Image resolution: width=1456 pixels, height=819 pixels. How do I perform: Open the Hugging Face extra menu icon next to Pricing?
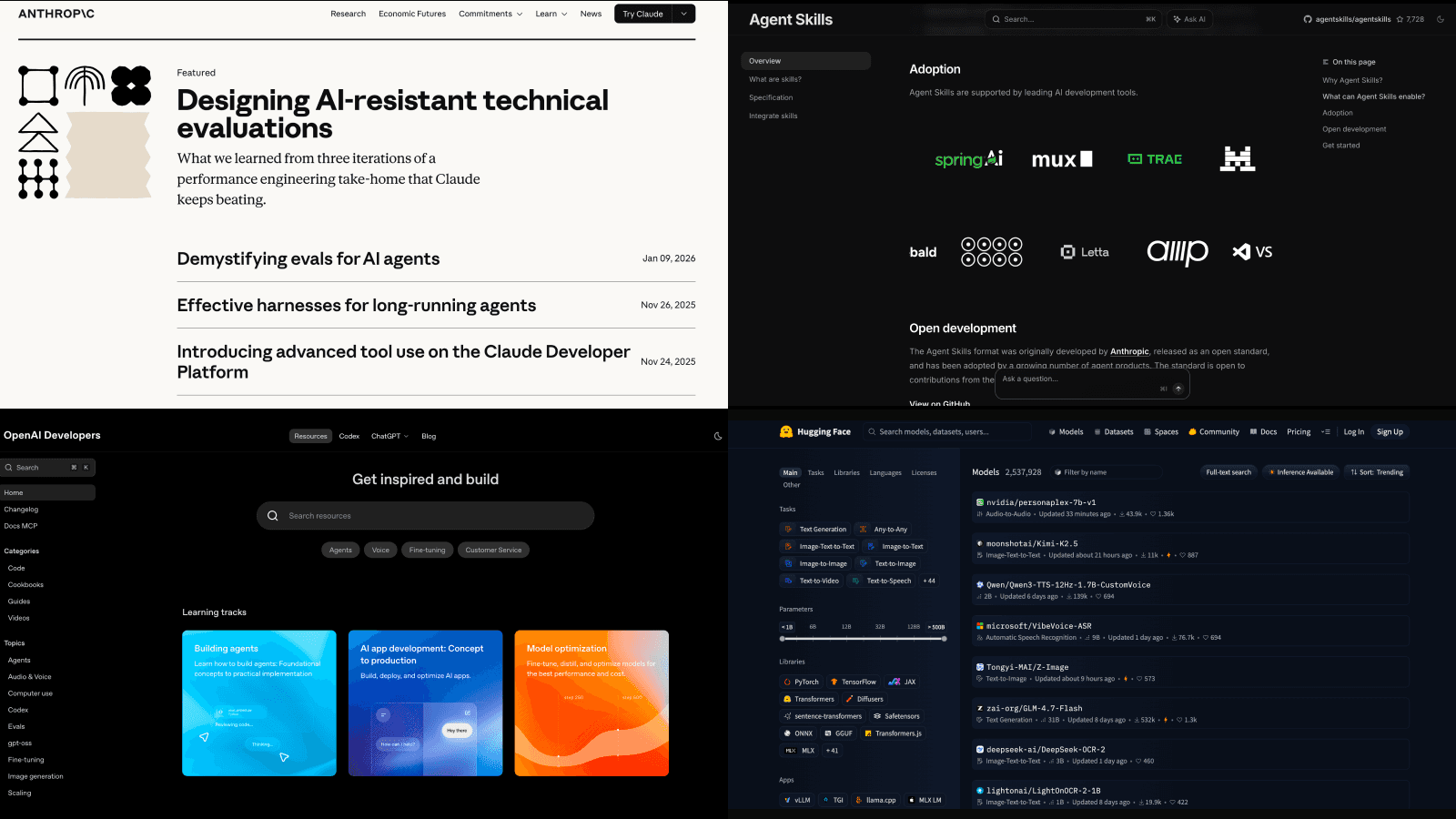click(1326, 432)
